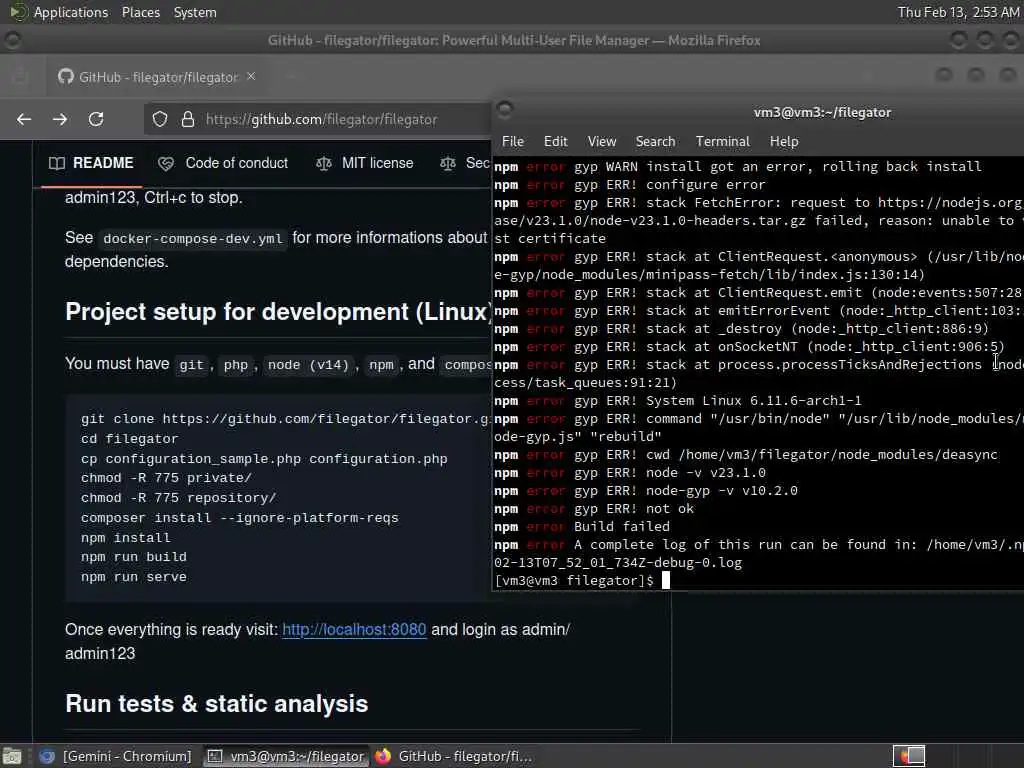Open the tracking protection shield icon

(160, 119)
